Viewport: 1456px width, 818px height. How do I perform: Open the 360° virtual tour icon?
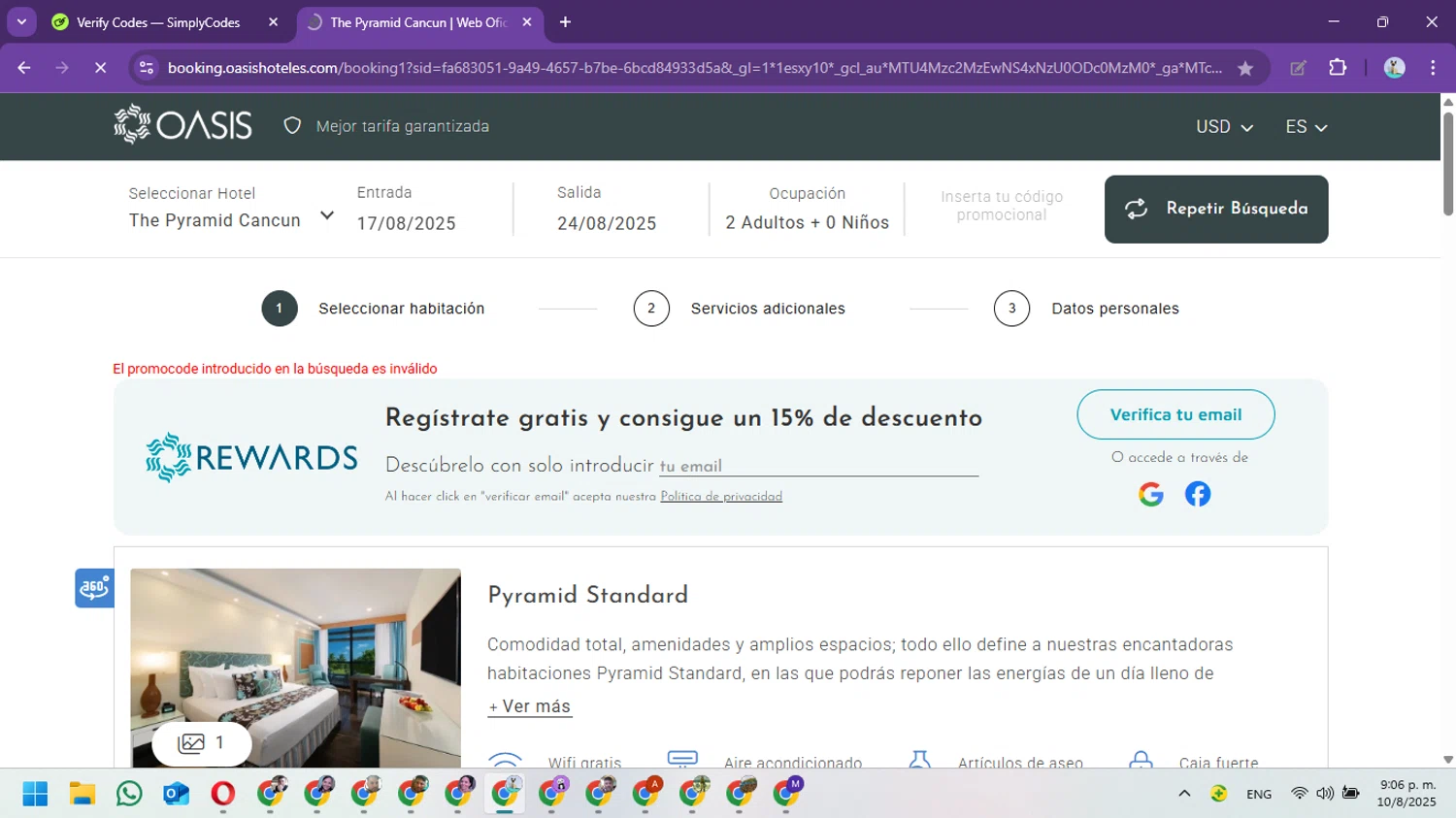click(x=94, y=587)
